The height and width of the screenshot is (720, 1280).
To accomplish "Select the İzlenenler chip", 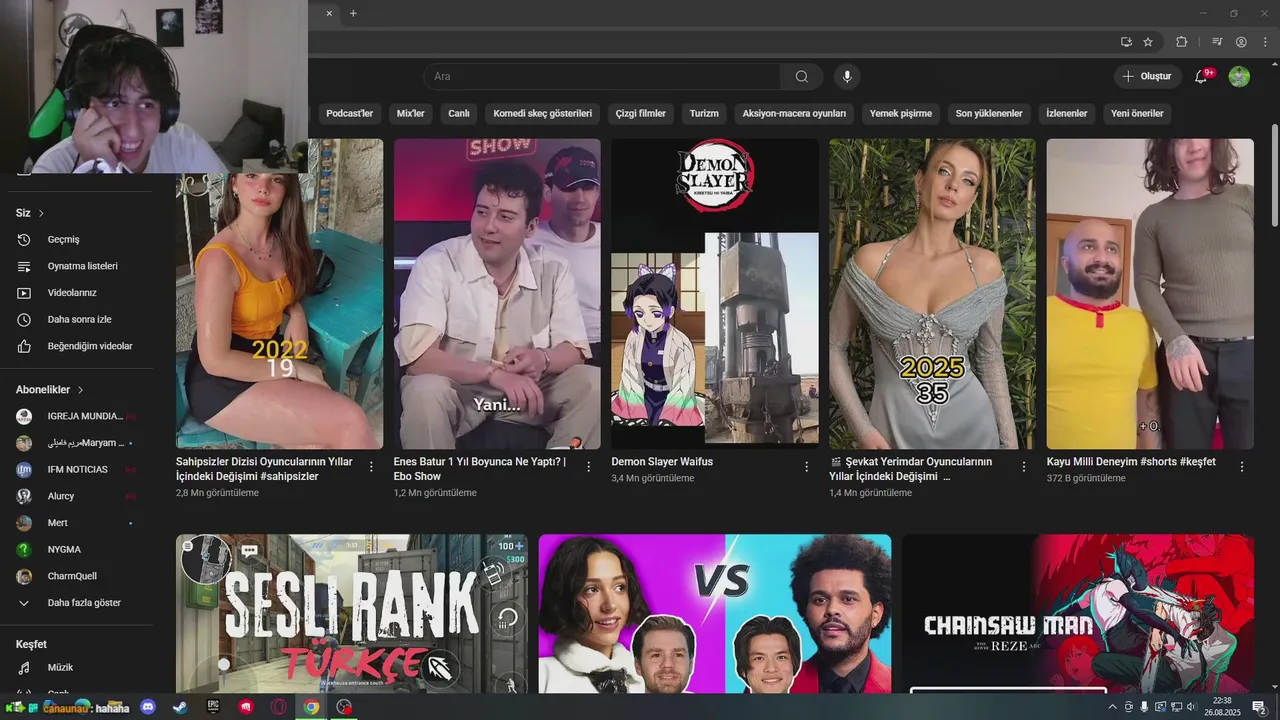I will click(1066, 113).
